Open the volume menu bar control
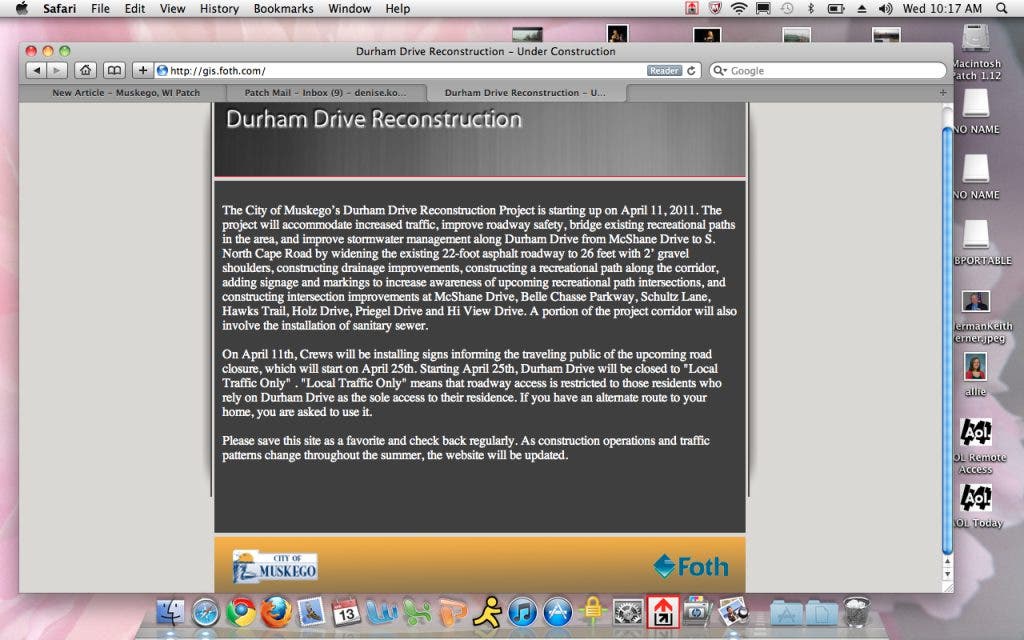Screen dimensions: 1024x640 tap(885, 8)
